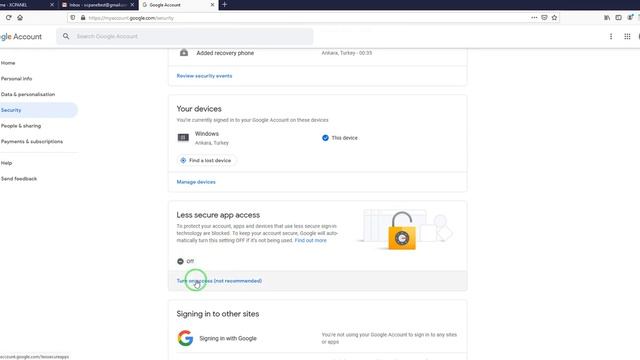Open the Google apps grid

tap(627, 36)
